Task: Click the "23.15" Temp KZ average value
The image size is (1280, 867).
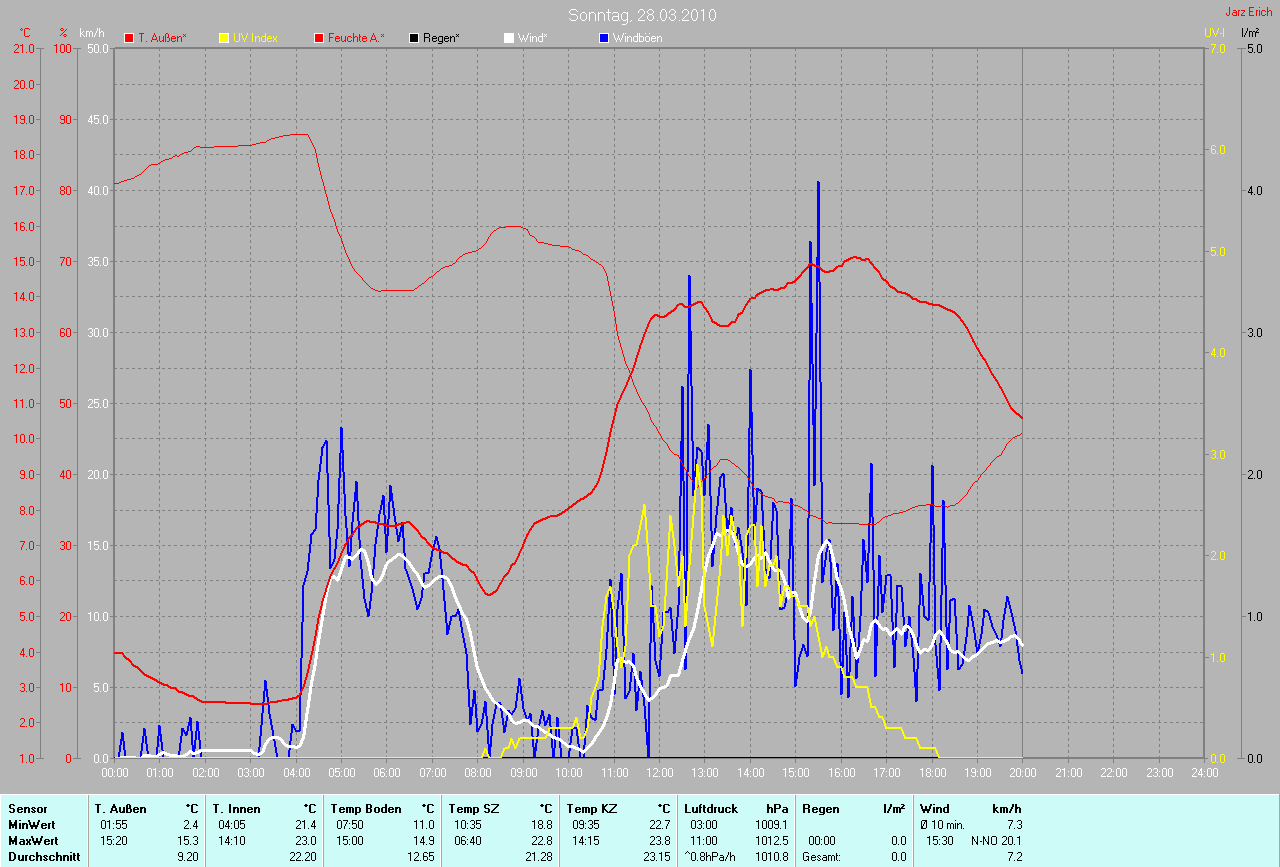Action: (x=657, y=856)
